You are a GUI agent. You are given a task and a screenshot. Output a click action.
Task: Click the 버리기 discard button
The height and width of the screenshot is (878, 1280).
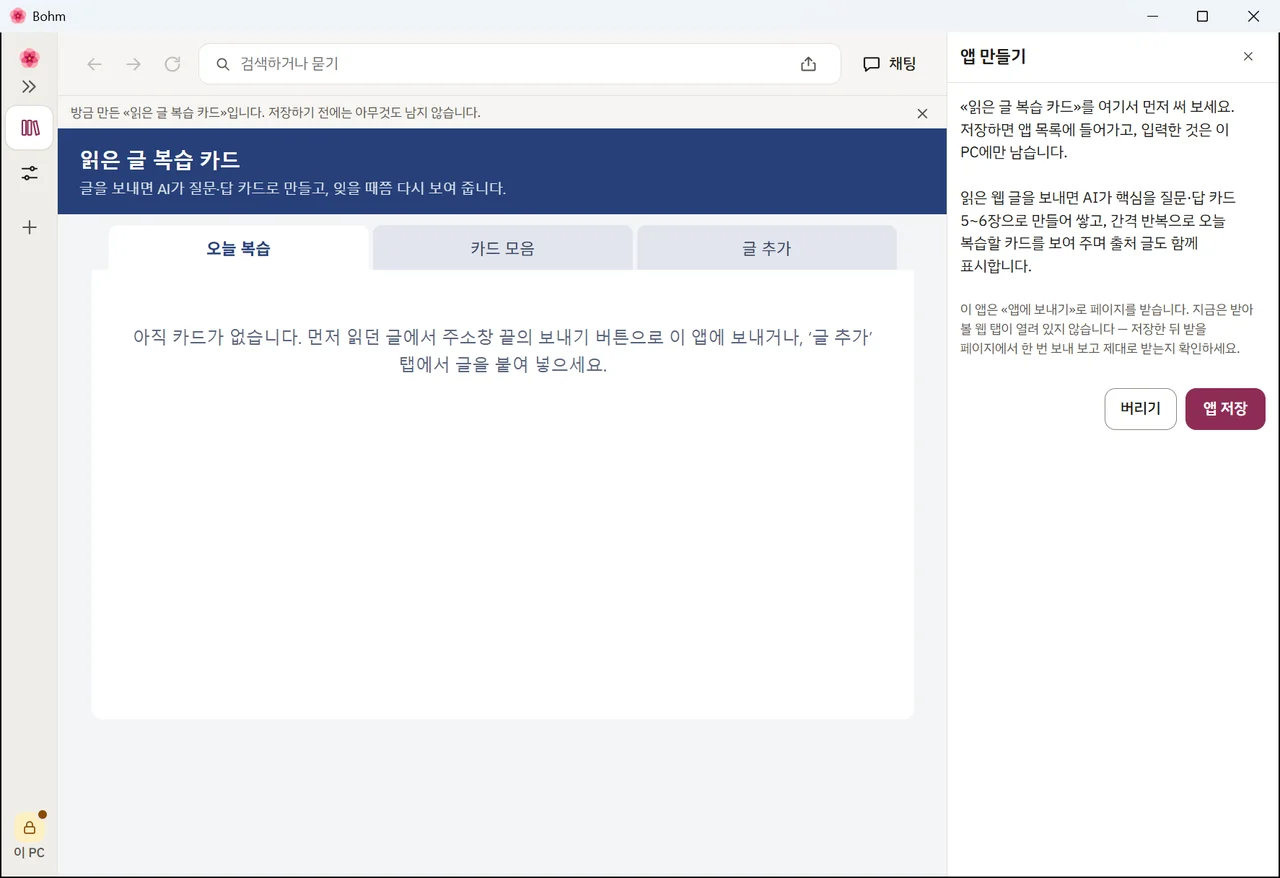tap(1140, 409)
